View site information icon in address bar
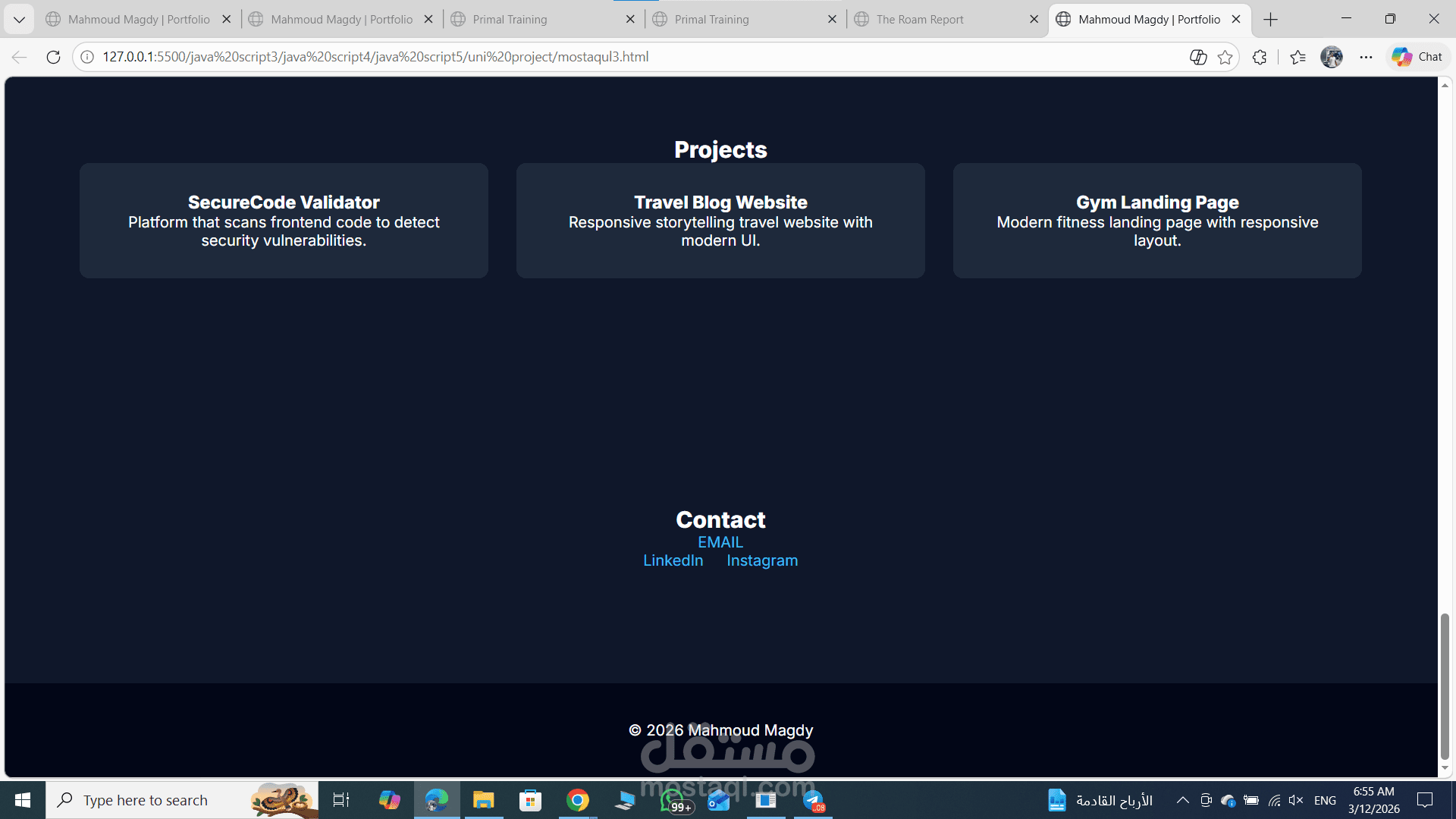The image size is (1456, 819). pos(87,57)
